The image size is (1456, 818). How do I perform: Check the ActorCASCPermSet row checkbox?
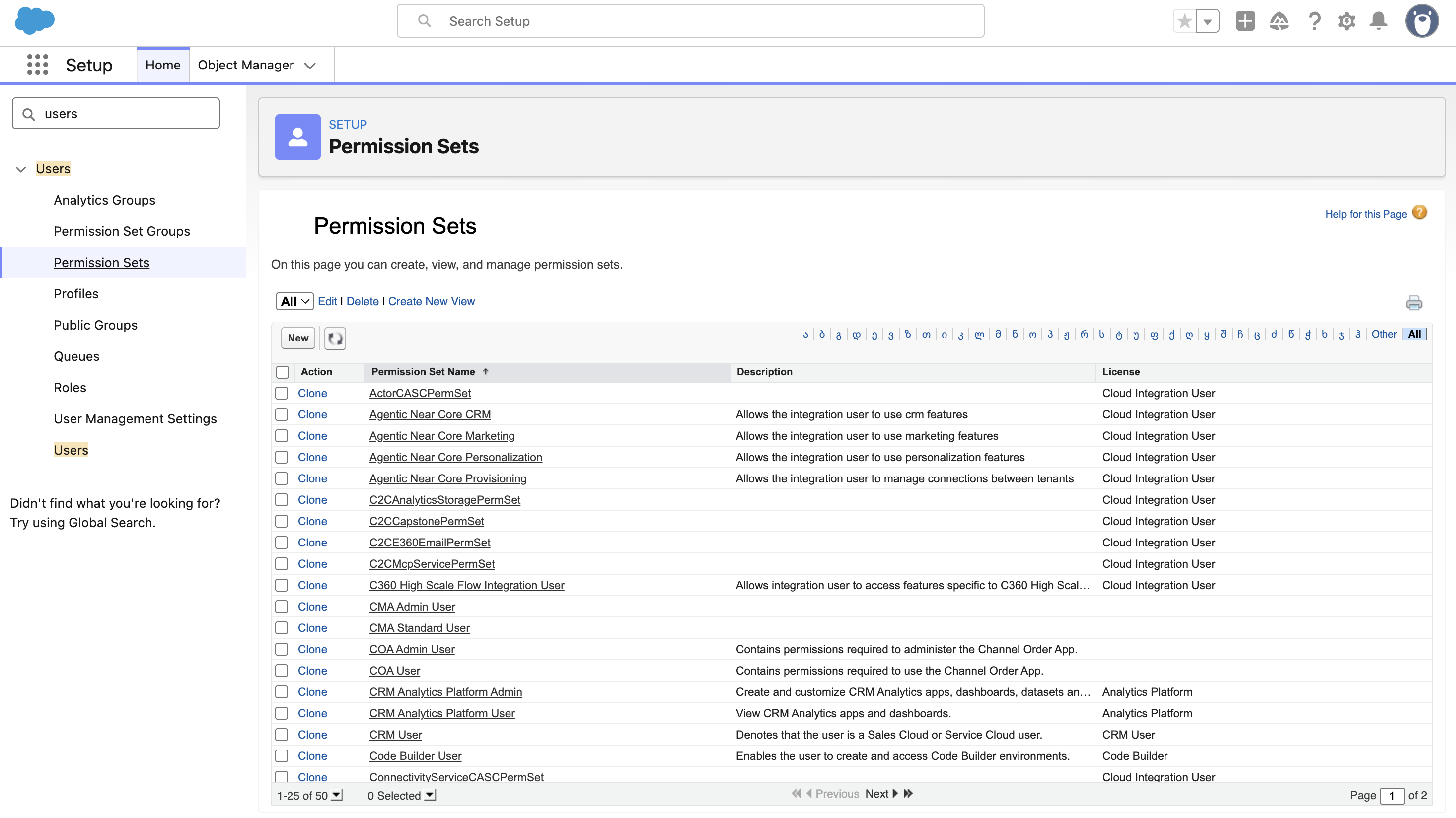tap(282, 393)
